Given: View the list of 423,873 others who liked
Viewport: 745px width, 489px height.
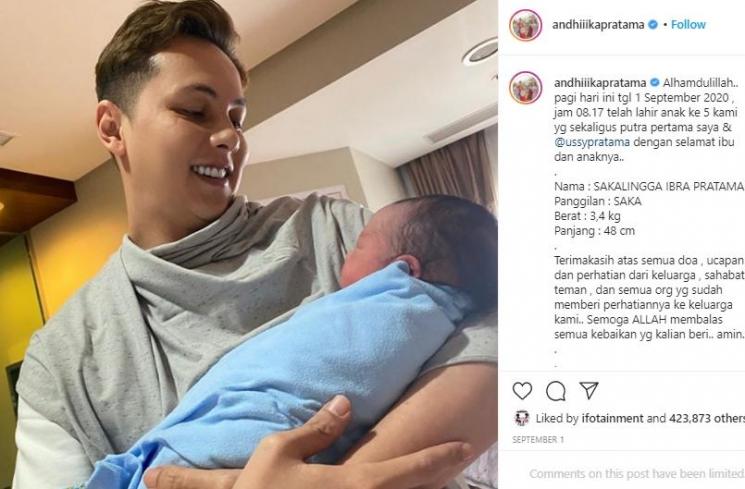Looking at the screenshot, I should tap(707, 418).
